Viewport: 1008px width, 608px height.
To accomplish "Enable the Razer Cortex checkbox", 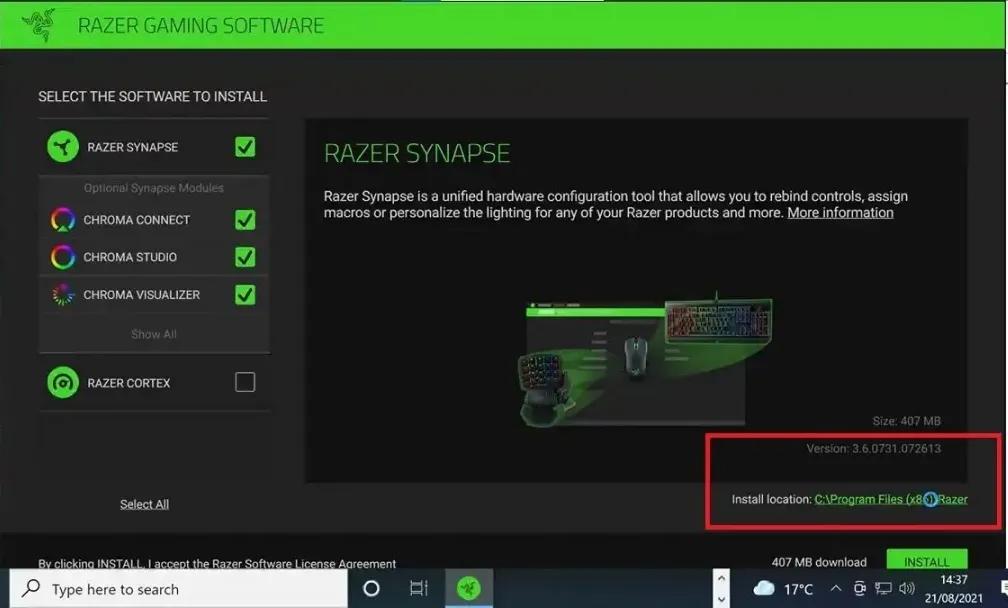I will point(245,382).
